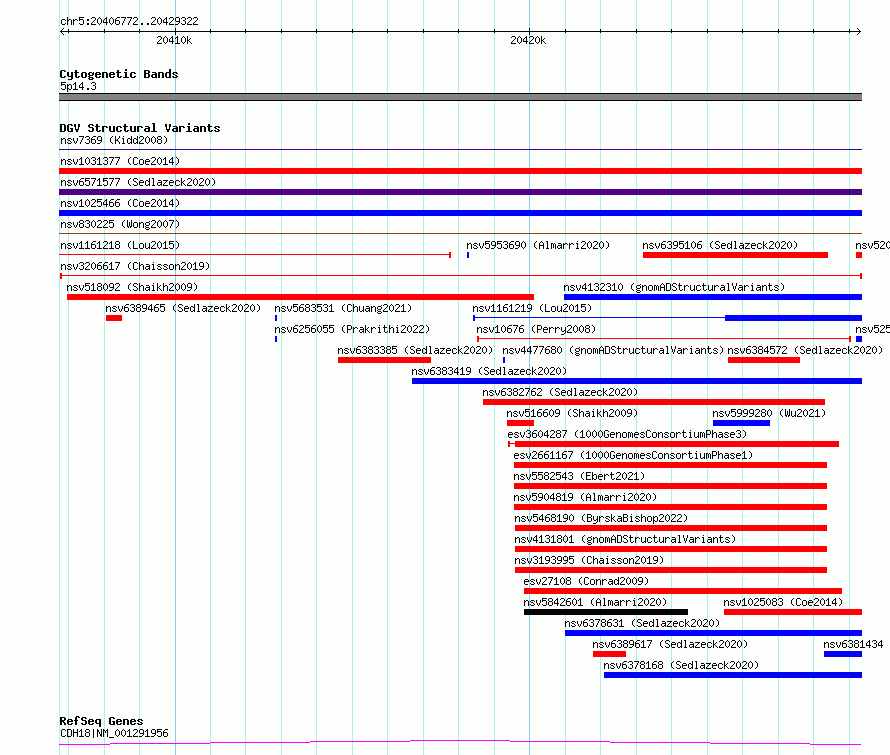Click nsv1025083 (Coe2014) red bar
Viewport: 890px width, 755px height.
point(793,612)
